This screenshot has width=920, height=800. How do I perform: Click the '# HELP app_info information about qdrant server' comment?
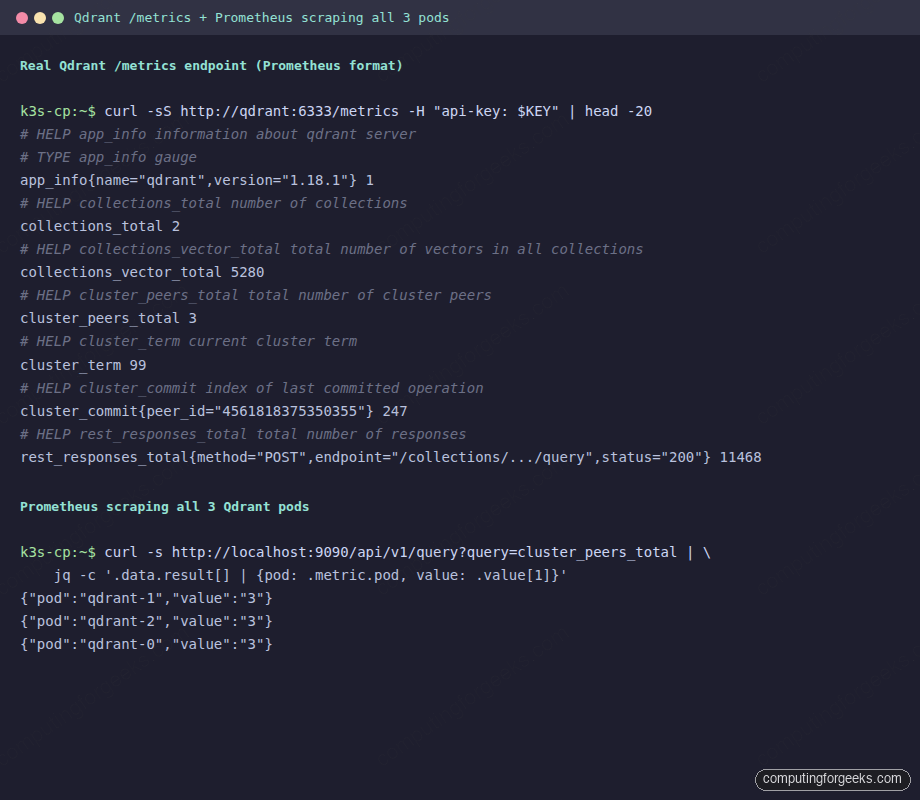pos(218,134)
